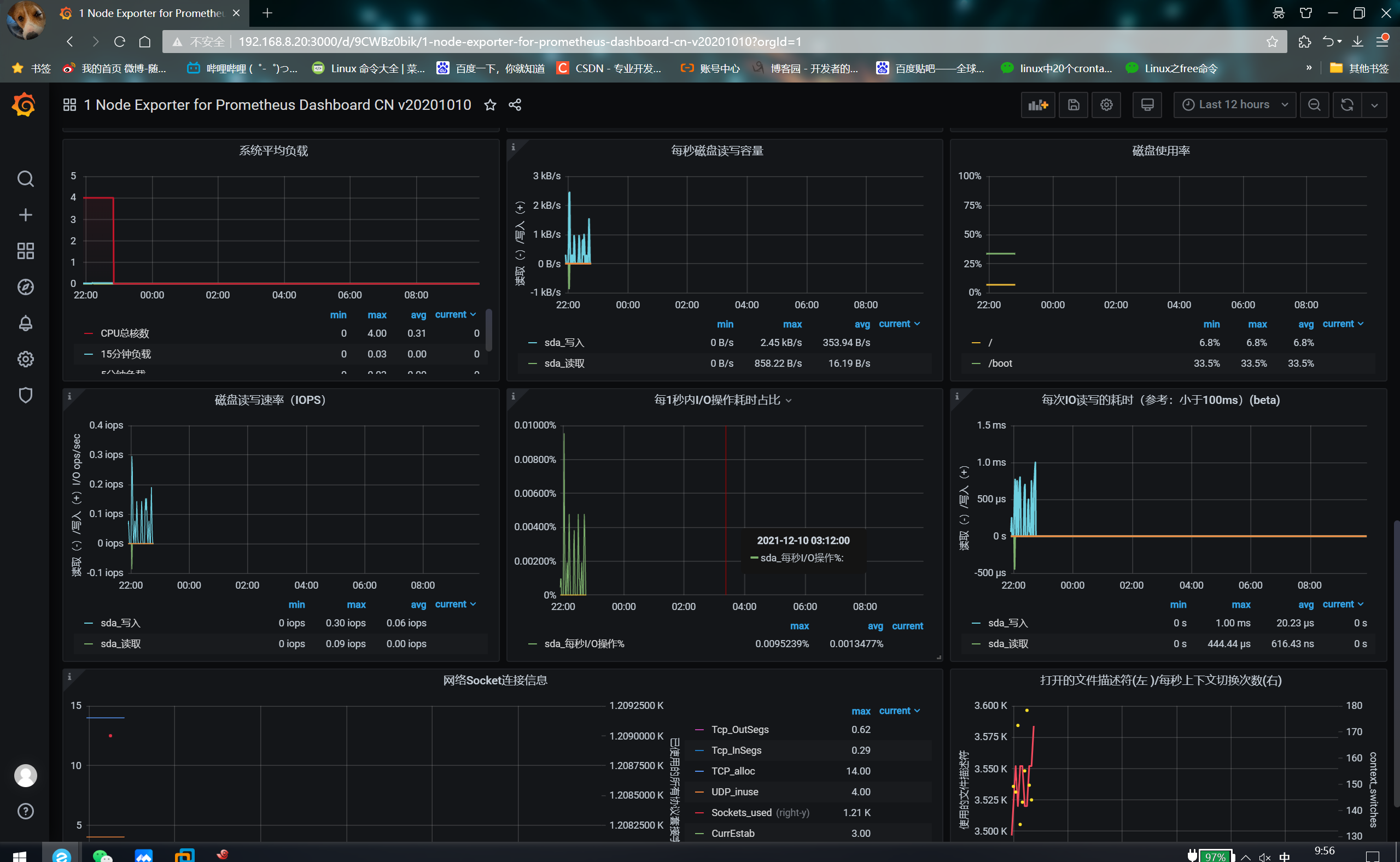Open the dashboard search grid icon beside title
The width and height of the screenshot is (1400, 862).
(69, 105)
